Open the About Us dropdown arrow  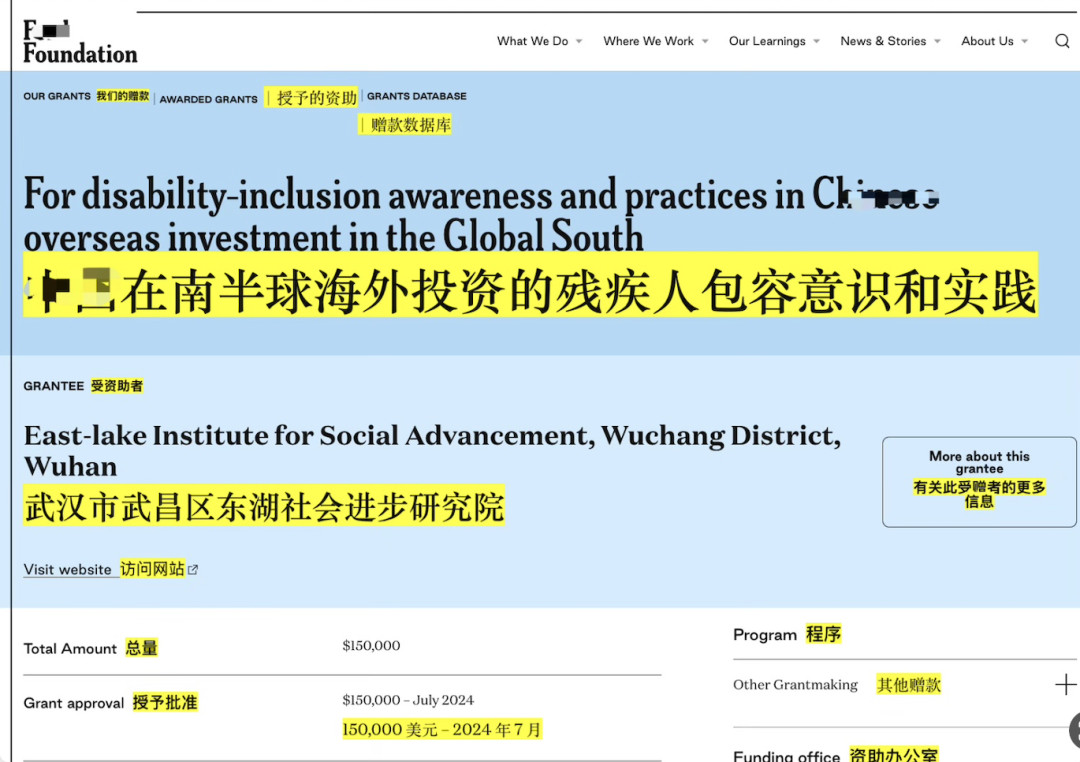click(1024, 41)
